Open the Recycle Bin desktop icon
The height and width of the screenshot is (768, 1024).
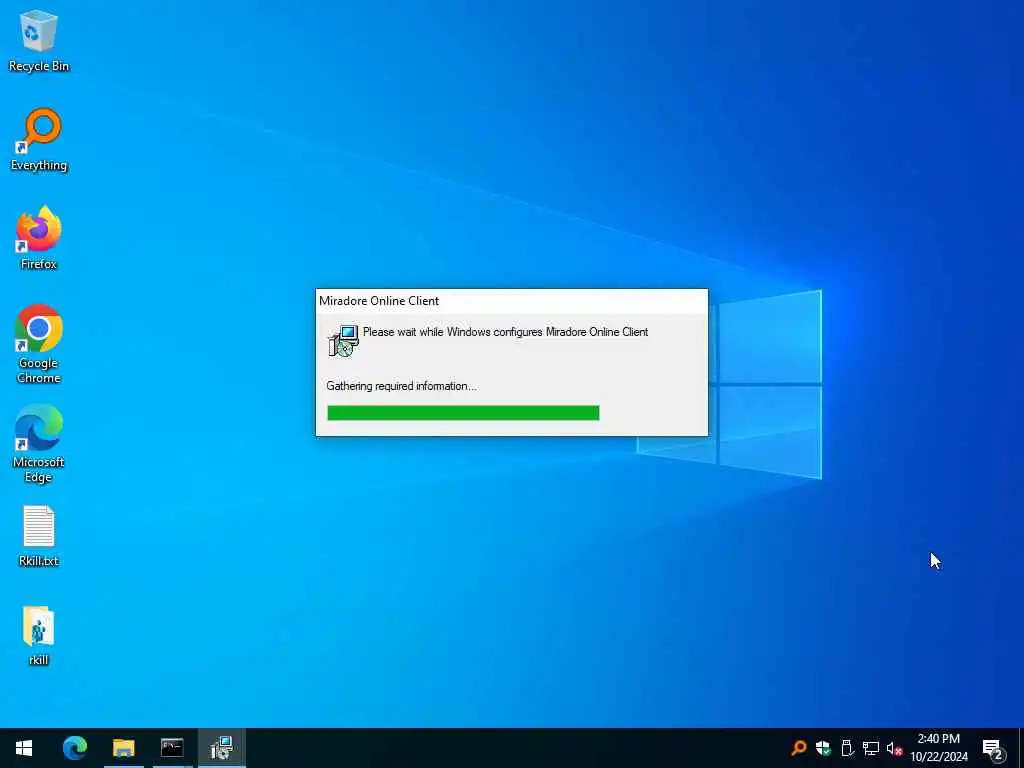click(x=39, y=41)
